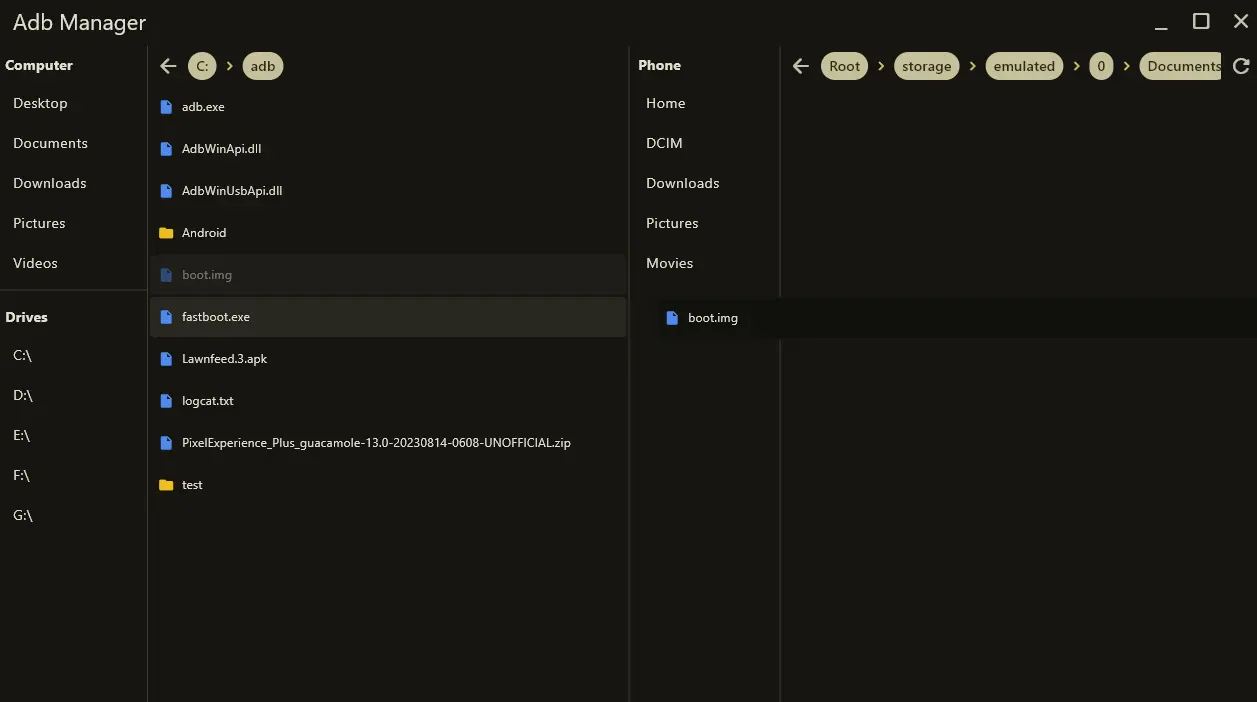Image resolution: width=1257 pixels, height=702 pixels.
Task: Click the phone pane back arrow
Action: click(800, 66)
